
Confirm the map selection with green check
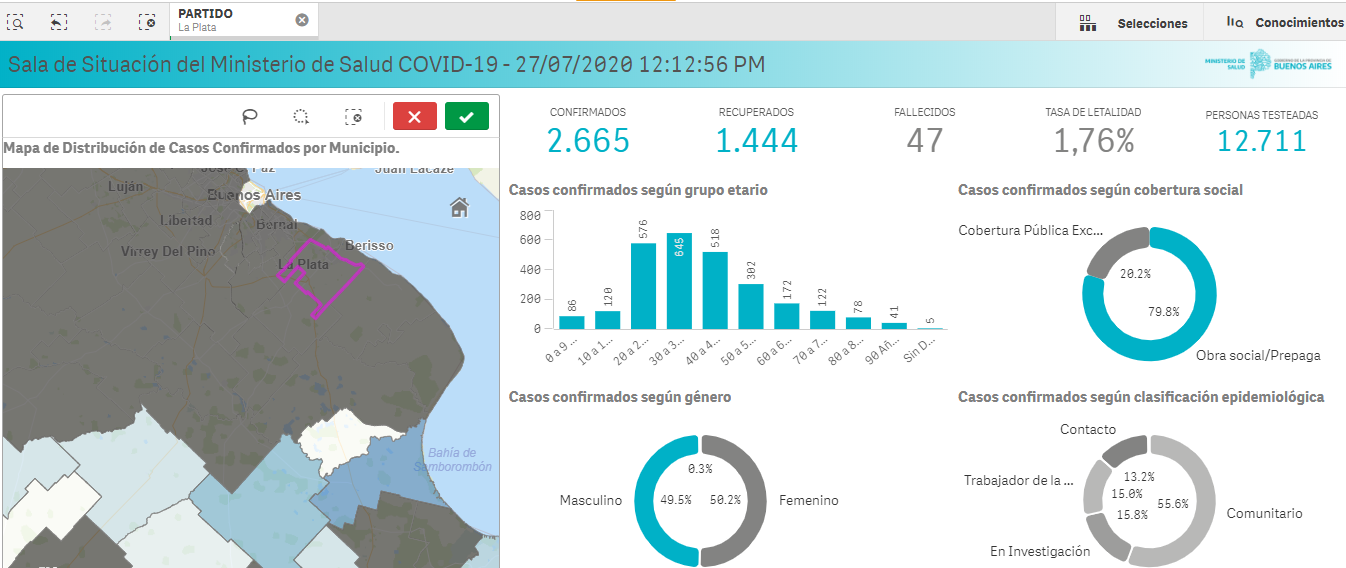point(466,117)
